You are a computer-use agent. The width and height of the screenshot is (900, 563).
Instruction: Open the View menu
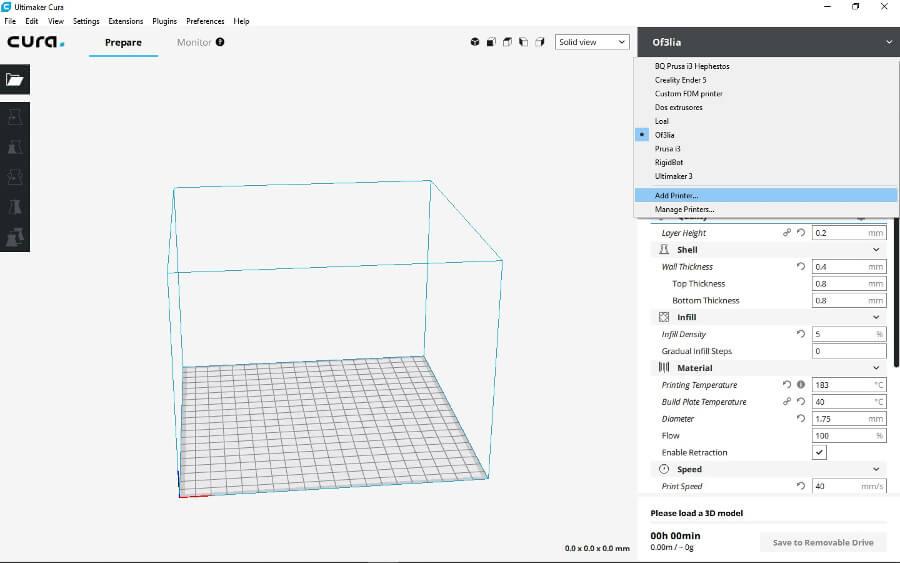pos(56,21)
